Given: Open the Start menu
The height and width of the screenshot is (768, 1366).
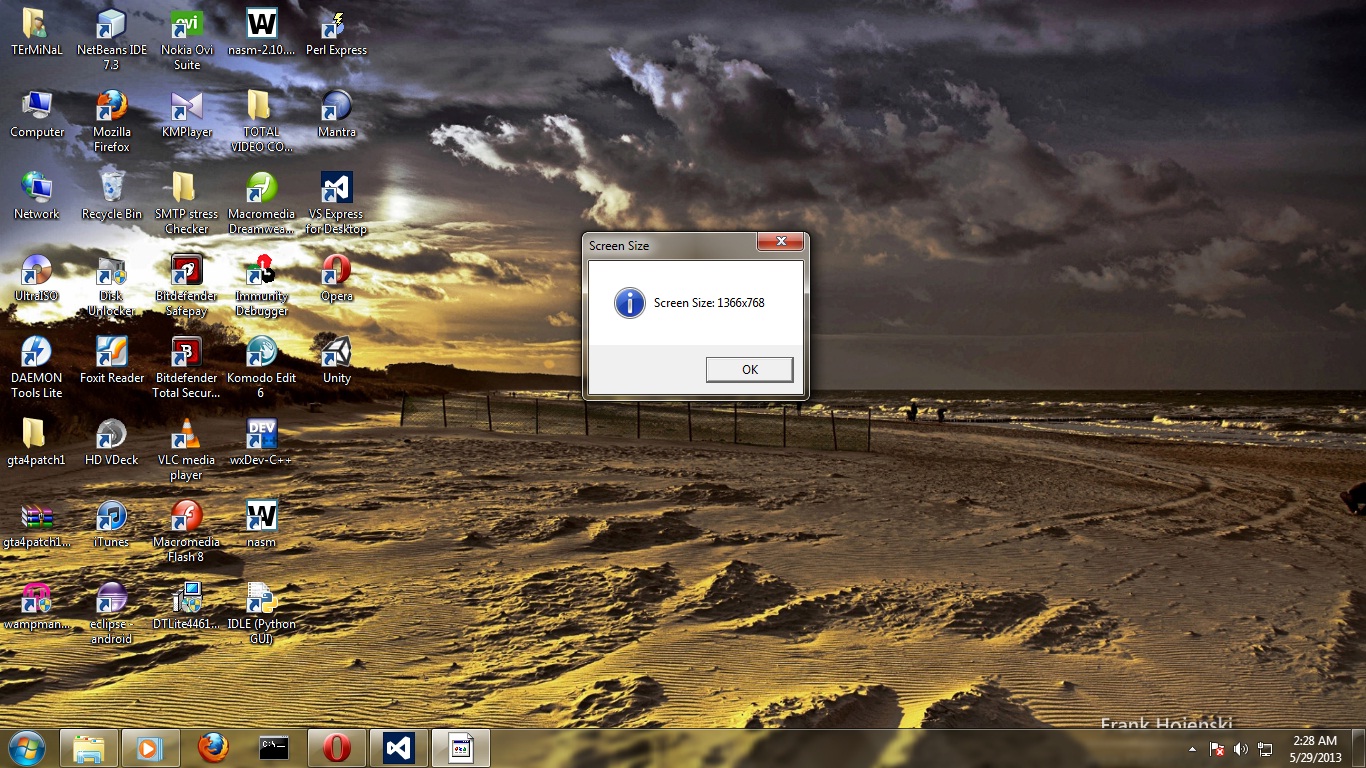Looking at the screenshot, I should (x=26, y=747).
